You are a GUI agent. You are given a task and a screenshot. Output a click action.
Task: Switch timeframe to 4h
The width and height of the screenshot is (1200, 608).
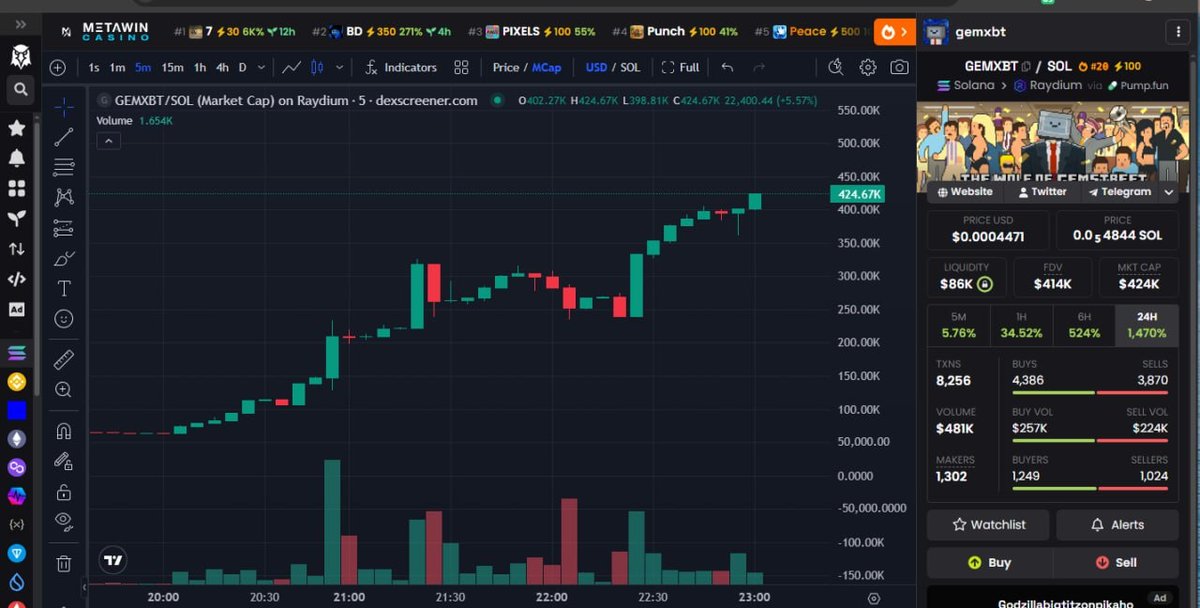[x=223, y=68]
